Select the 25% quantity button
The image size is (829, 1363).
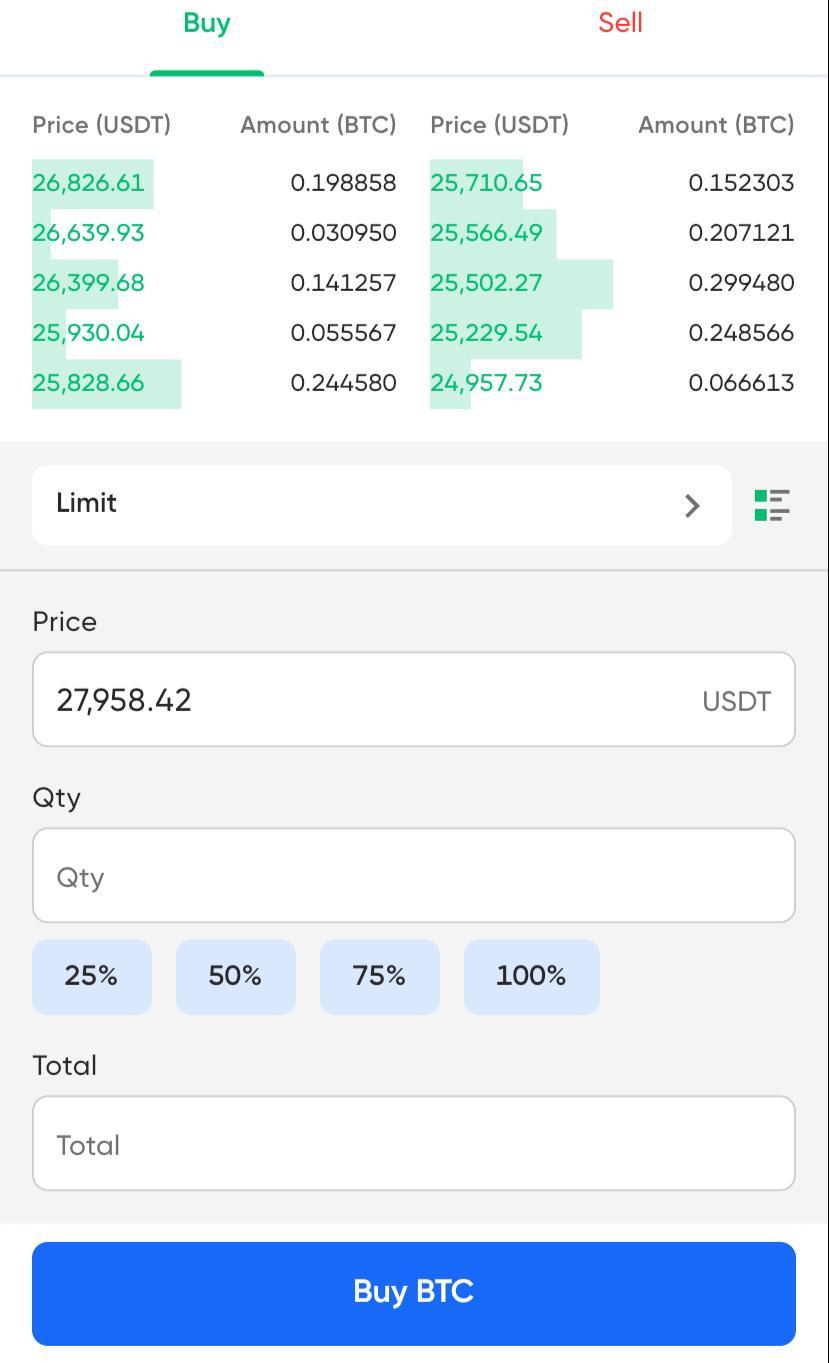(x=91, y=976)
